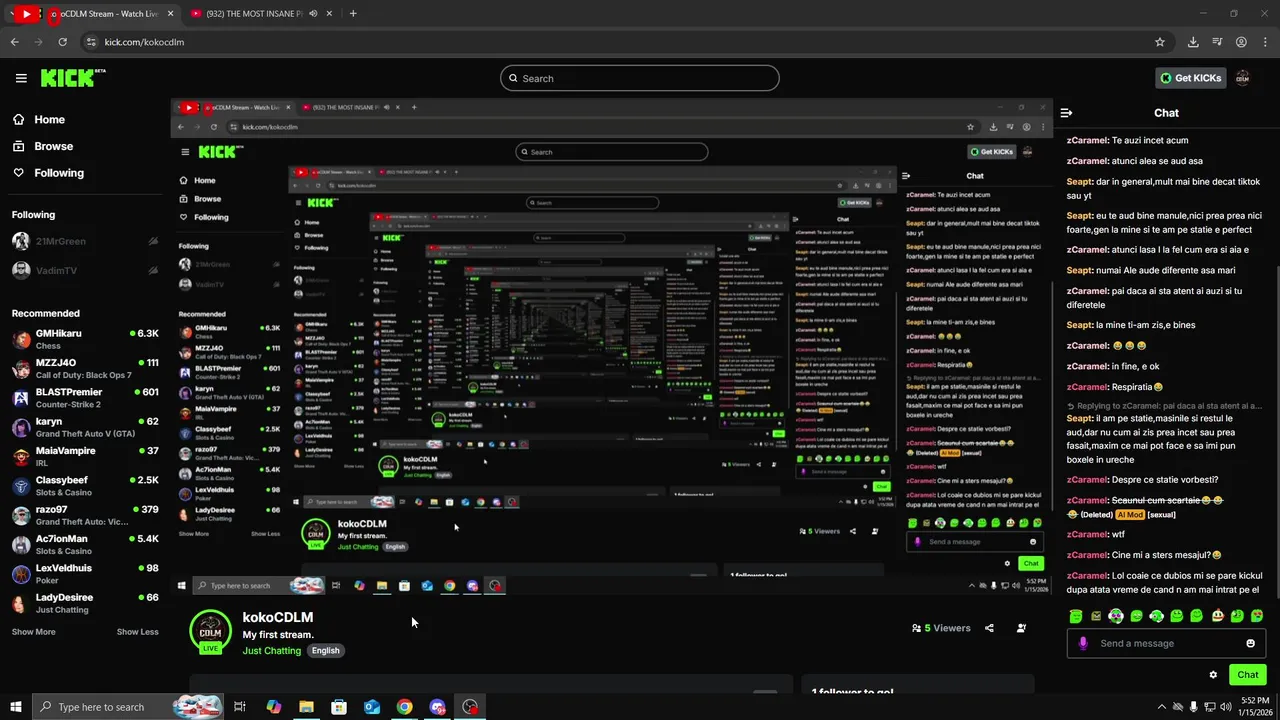Click the AI Mod badge in chat
The width and height of the screenshot is (1280, 720).
point(1130,515)
